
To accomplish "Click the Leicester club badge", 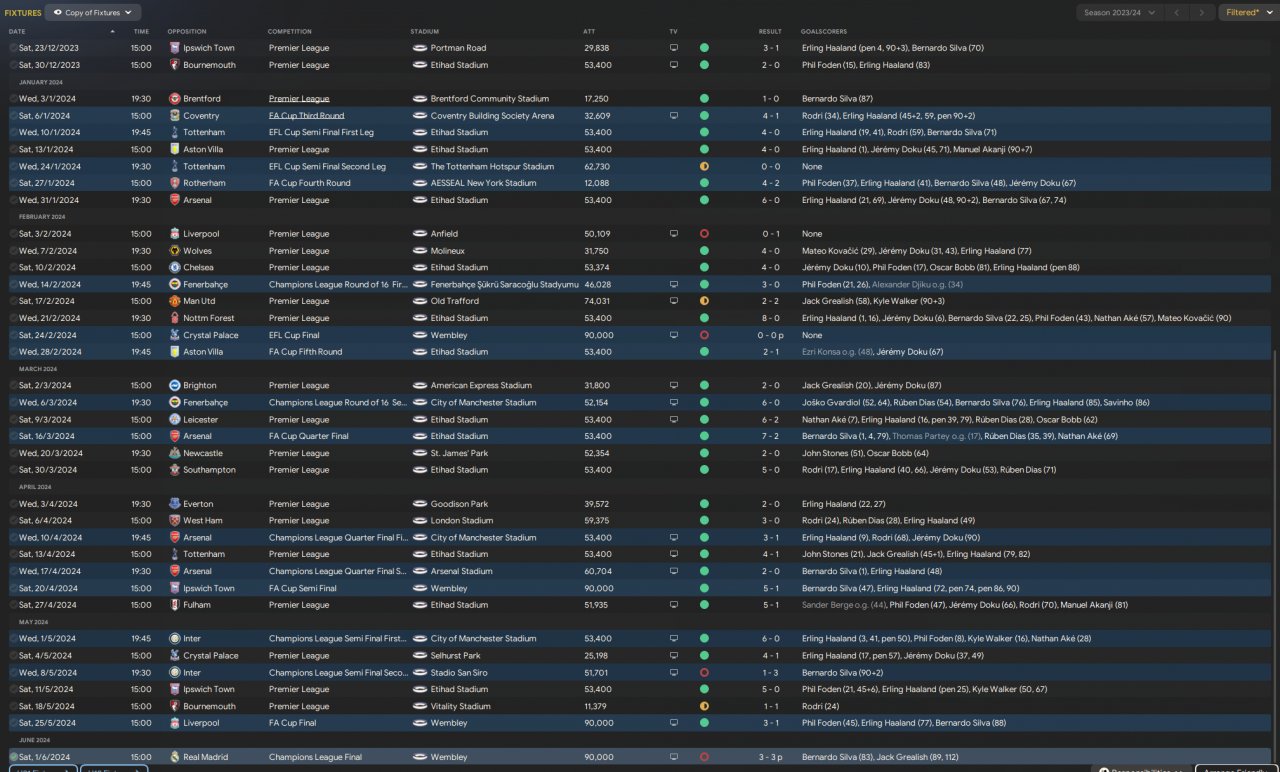I will pos(175,420).
